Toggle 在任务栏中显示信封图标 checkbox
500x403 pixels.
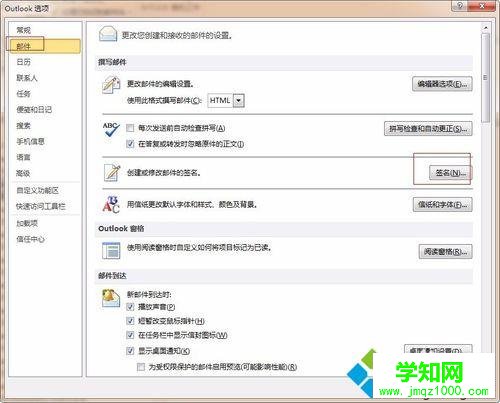[x=130, y=335]
